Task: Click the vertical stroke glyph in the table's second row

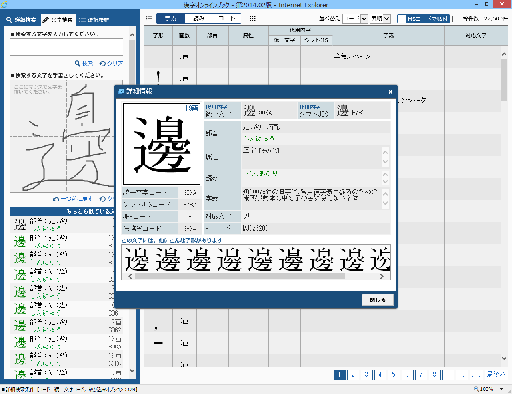Action: (158, 77)
